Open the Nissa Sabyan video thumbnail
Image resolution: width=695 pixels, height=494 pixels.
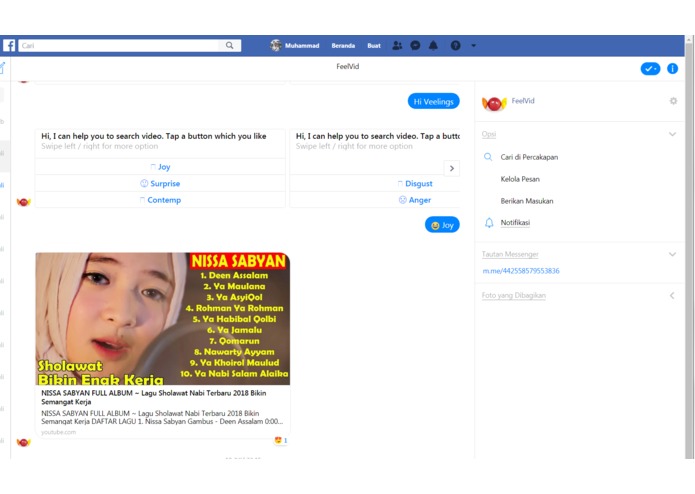pyautogui.click(x=163, y=319)
